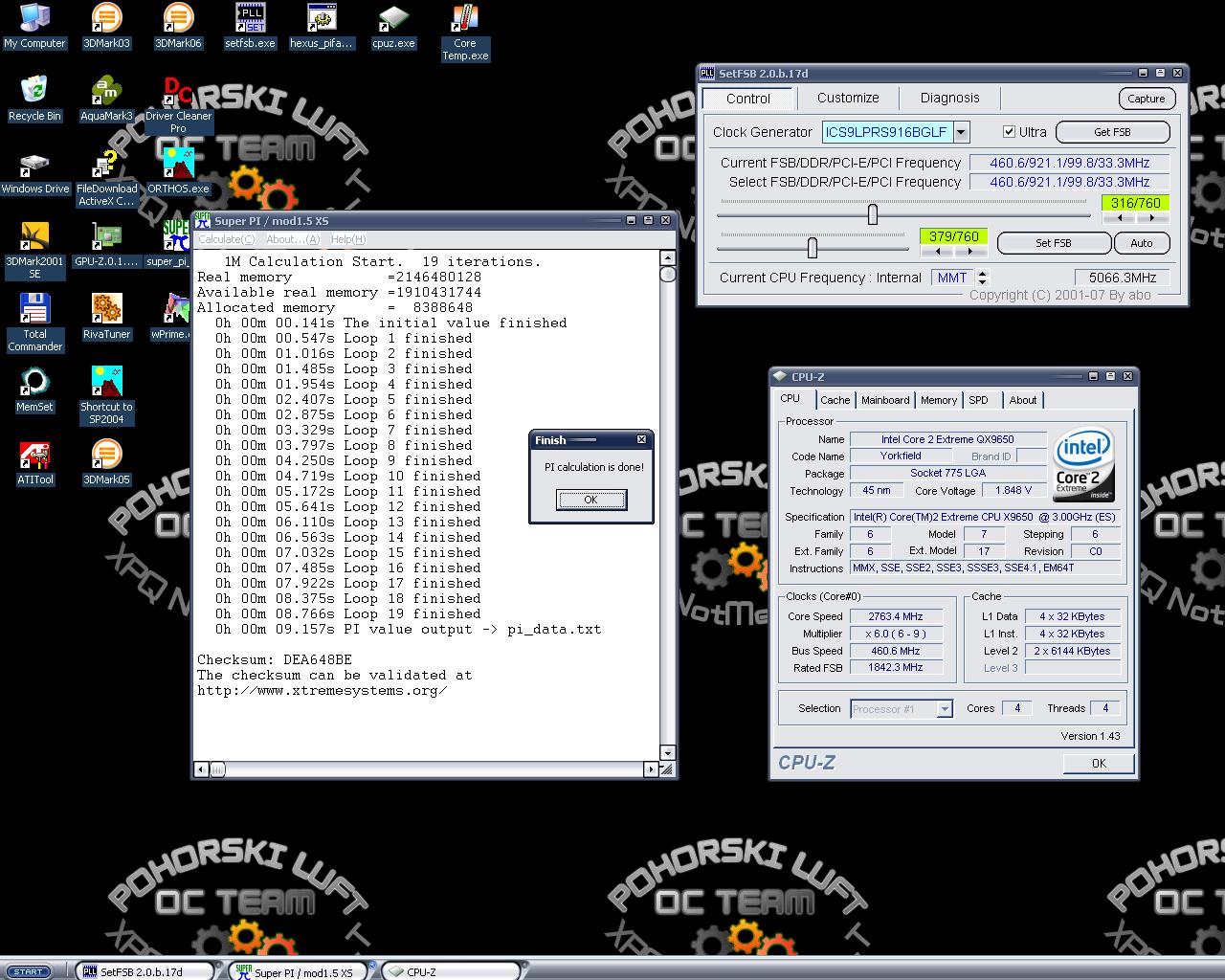The image size is (1225, 980).
Task: Click the upper FSB slider thumb
Action: pyautogui.click(x=873, y=214)
